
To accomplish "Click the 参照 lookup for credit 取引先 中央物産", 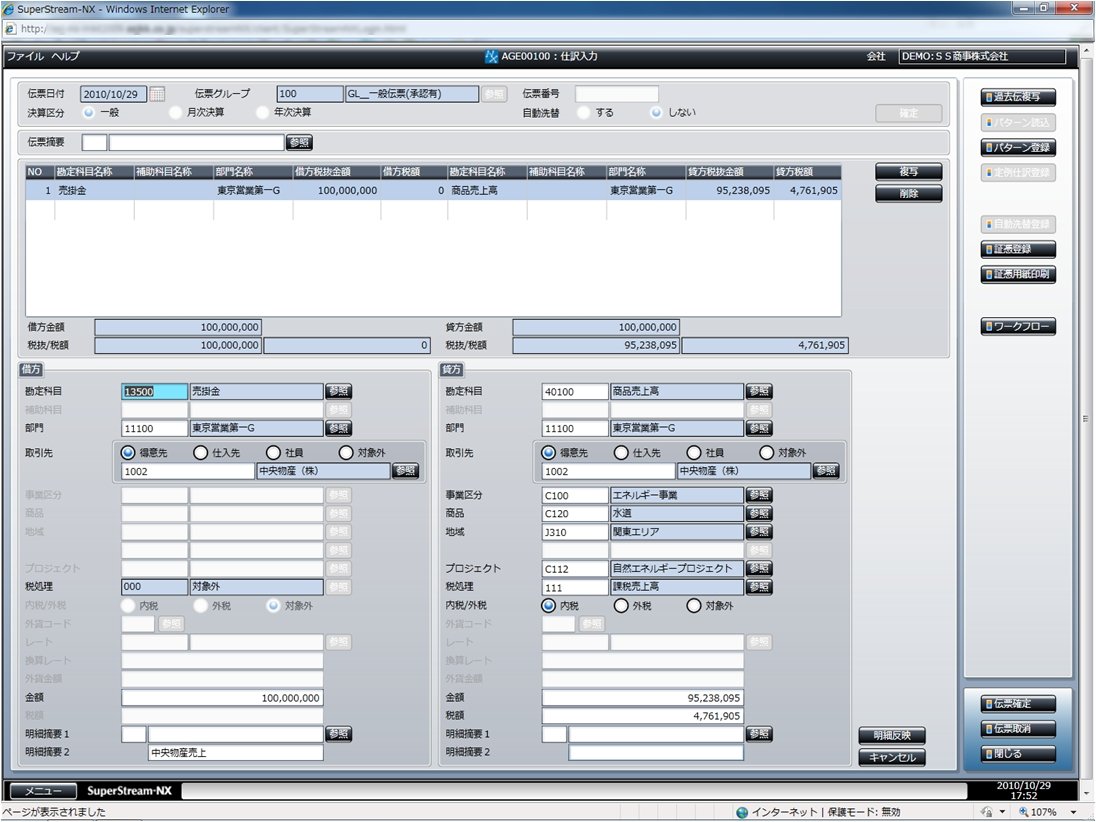I will click(826, 471).
